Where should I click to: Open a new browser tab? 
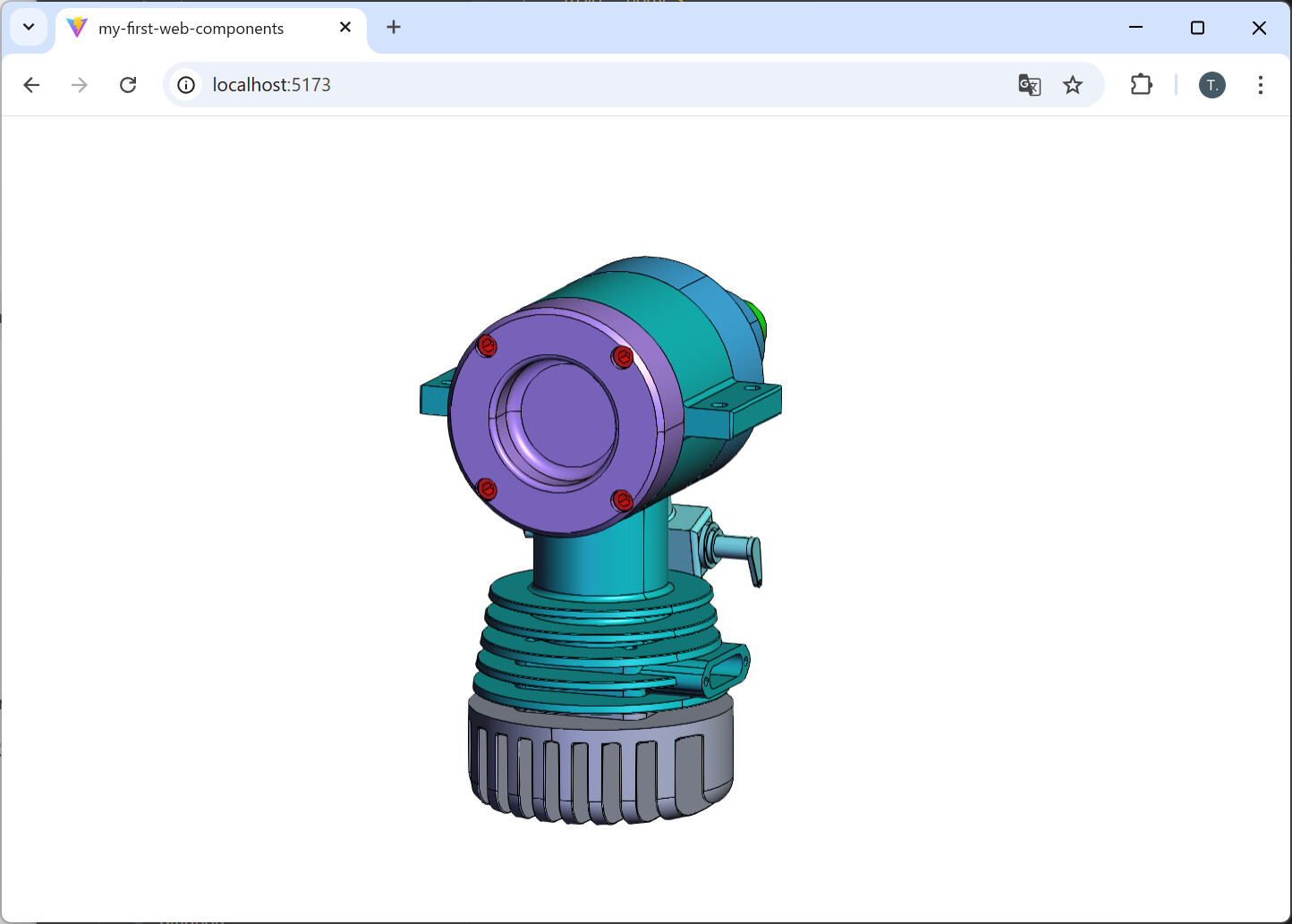(394, 28)
